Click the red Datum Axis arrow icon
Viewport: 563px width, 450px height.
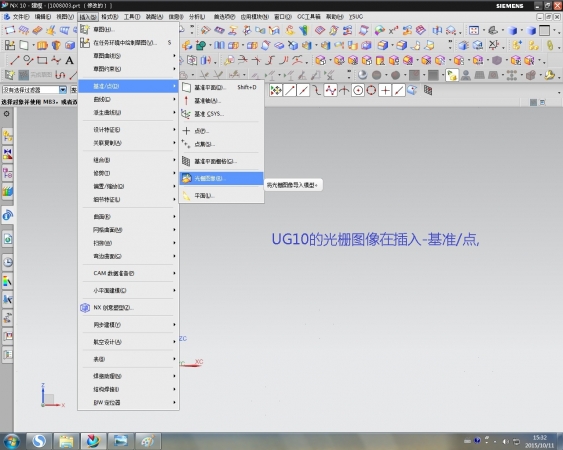click(x=186, y=101)
